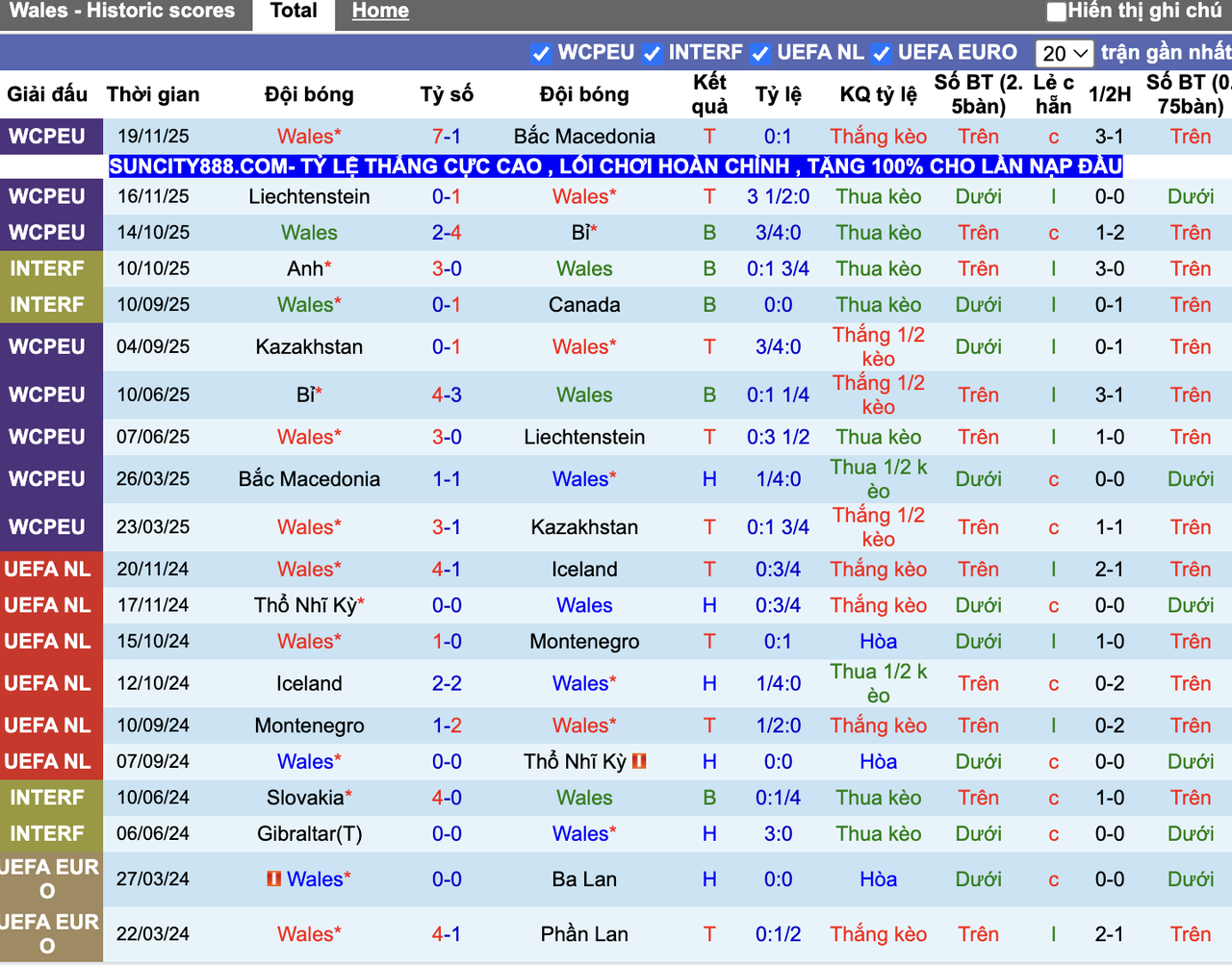The height and width of the screenshot is (967, 1232).
Task: Select the Phần Lan team name
Action: pos(584,934)
